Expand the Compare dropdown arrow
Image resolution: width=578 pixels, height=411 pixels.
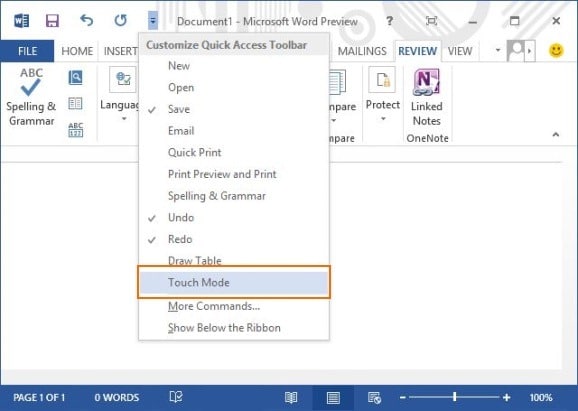click(x=334, y=120)
